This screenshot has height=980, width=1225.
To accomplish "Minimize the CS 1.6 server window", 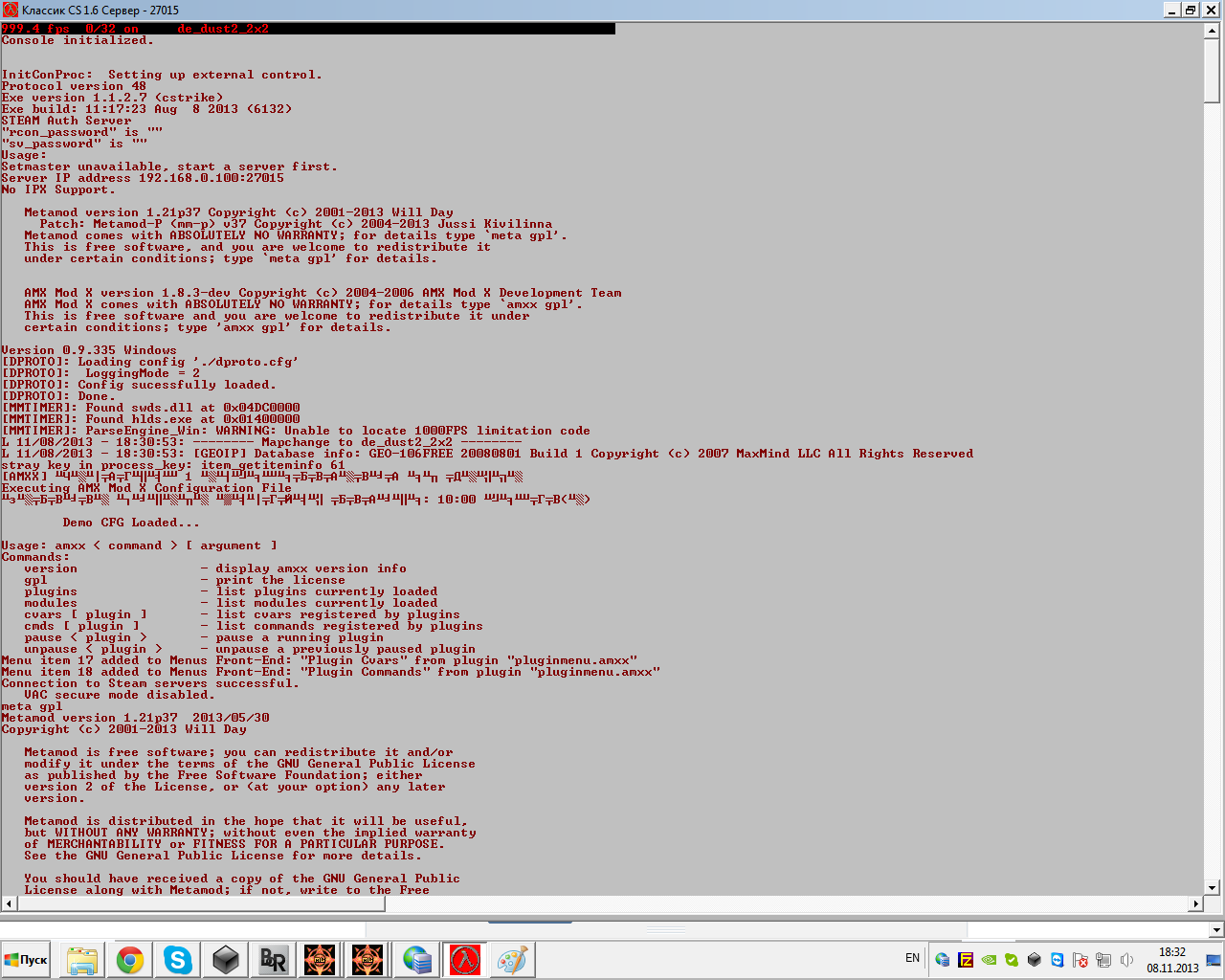I will [x=1172, y=10].
